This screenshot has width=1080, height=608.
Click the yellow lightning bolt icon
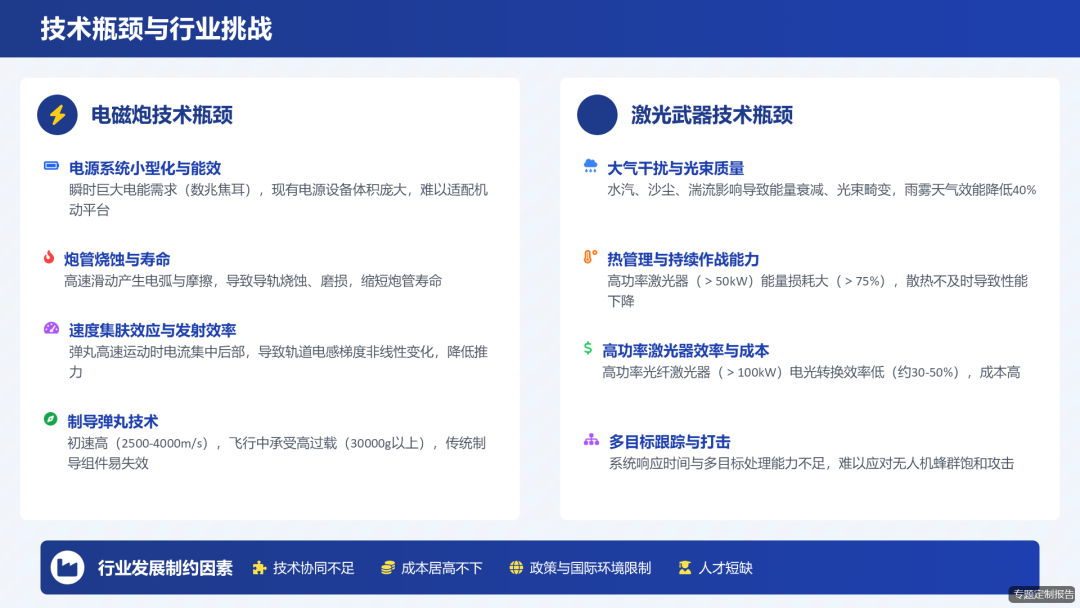(57, 115)
